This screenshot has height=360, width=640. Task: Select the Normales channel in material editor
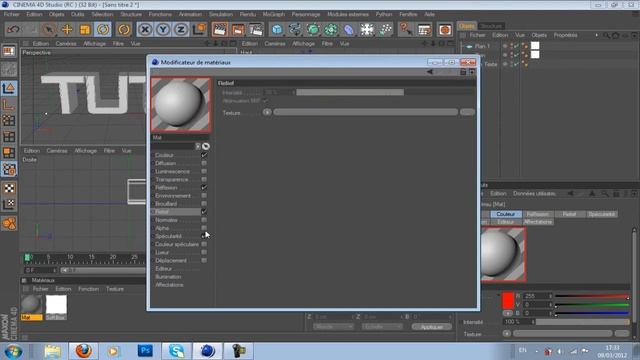point(166,220)
